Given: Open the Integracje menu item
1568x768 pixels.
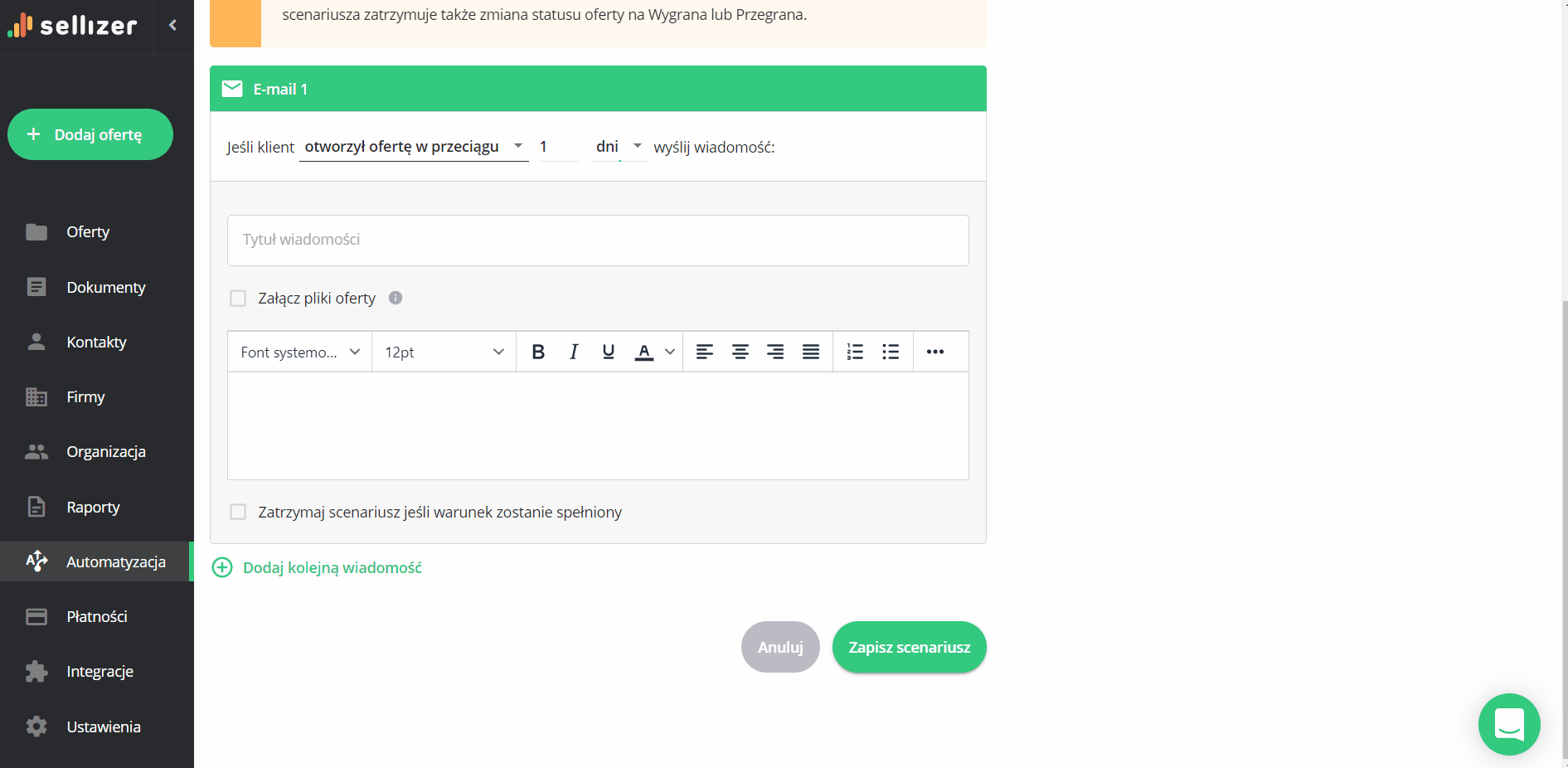Looking at the screenshot, I should tap(100, 672).
